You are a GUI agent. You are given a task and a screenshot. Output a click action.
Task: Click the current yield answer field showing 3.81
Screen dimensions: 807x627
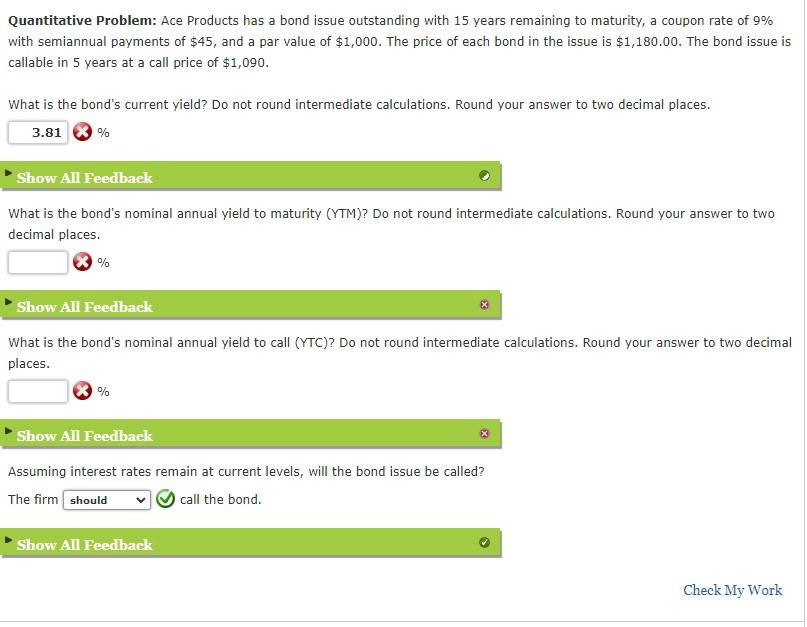coord(38,133)
